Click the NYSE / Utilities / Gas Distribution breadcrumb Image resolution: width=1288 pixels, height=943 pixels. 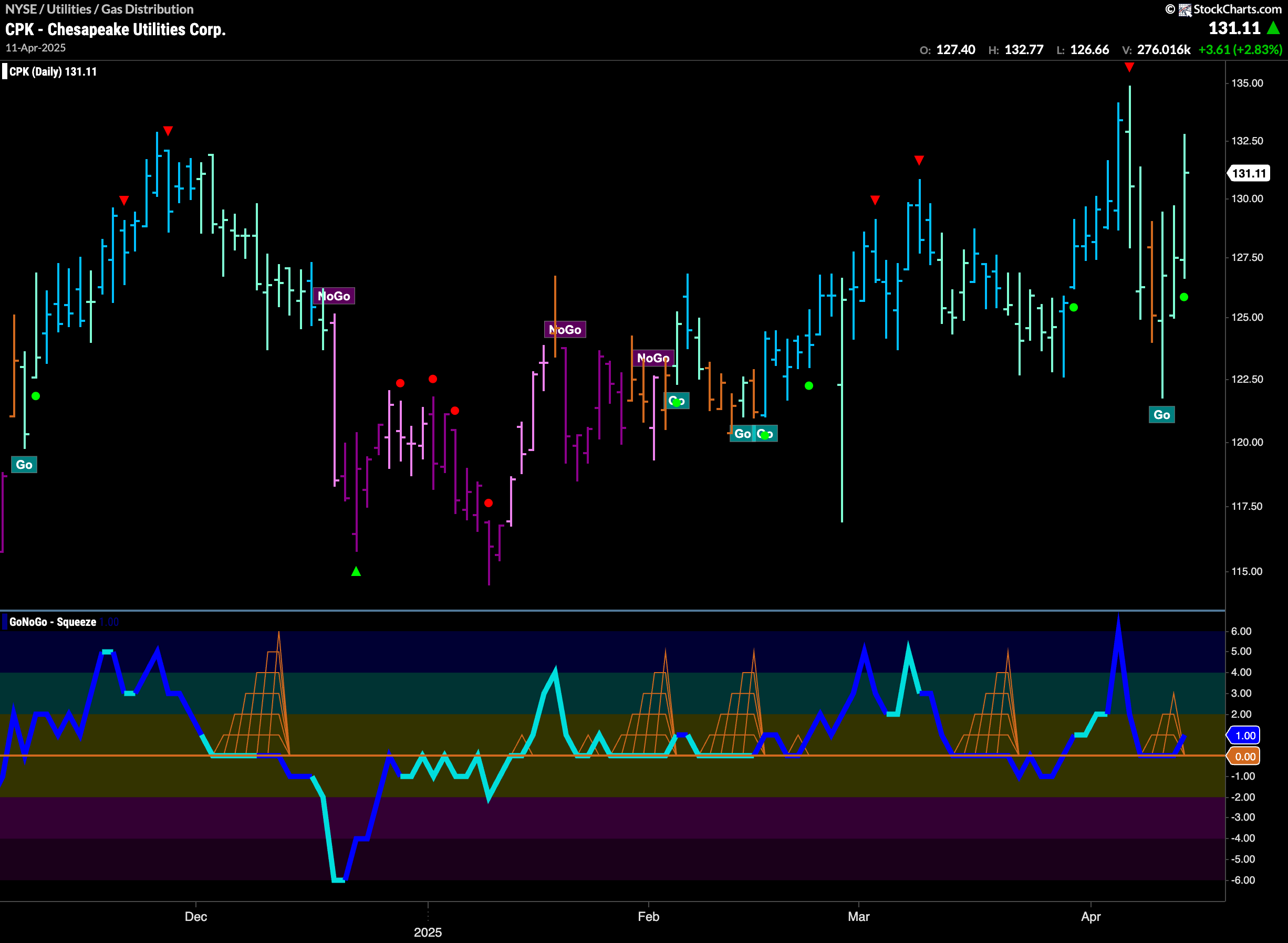tap(99, 9)
